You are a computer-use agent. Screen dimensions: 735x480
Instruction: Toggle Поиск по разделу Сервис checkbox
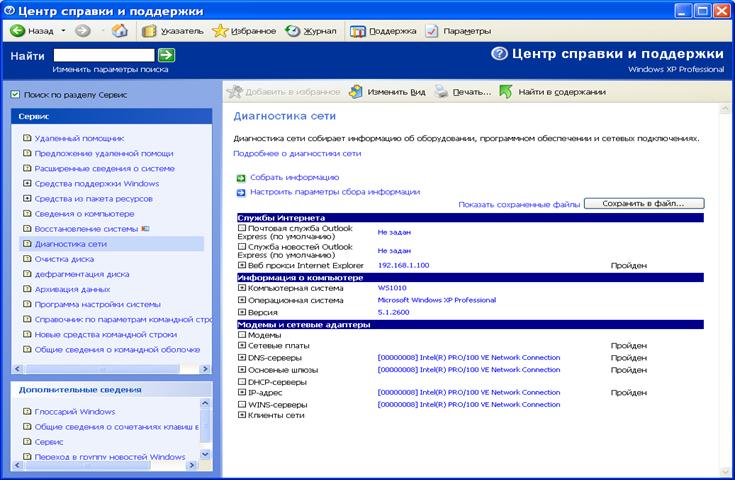[x=14, y=95]
